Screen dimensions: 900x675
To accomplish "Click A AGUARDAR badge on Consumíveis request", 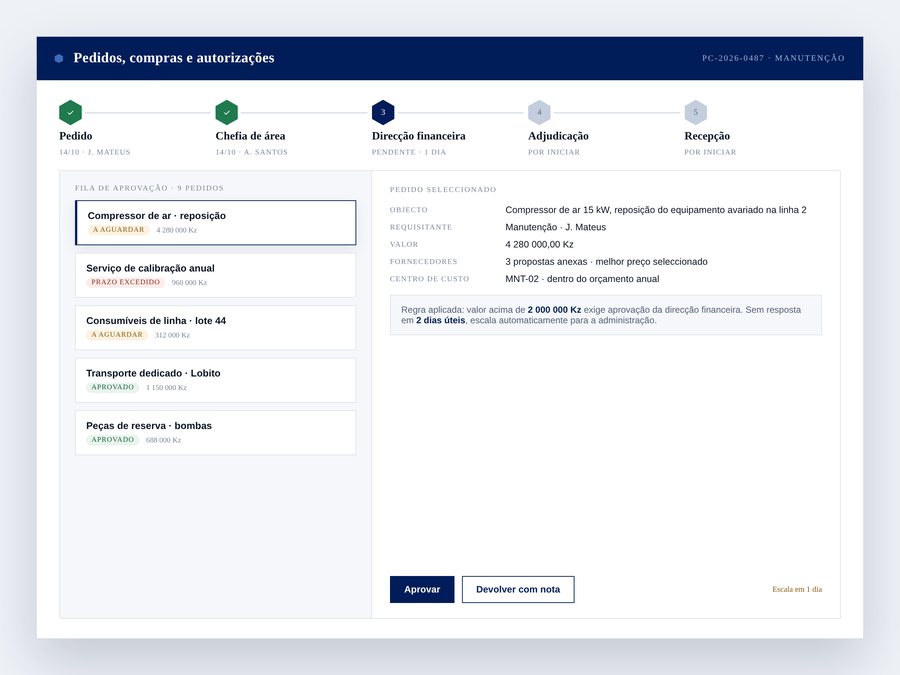I will coord(117,335).
